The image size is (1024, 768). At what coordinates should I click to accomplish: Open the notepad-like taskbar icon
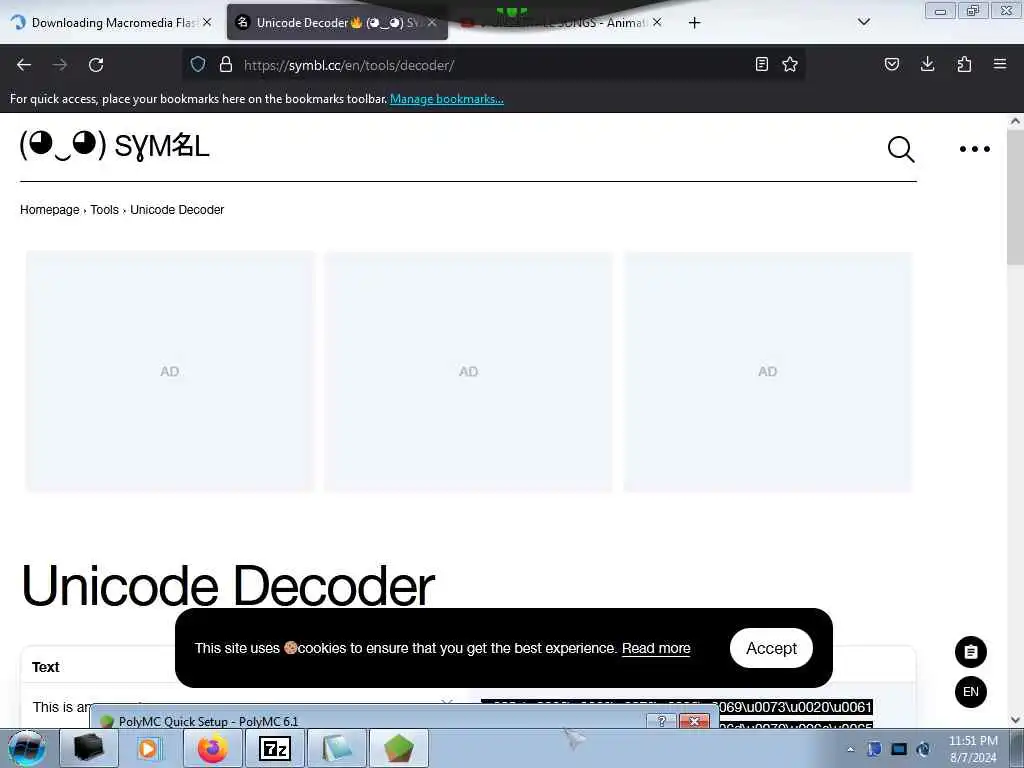click(337, 748)
